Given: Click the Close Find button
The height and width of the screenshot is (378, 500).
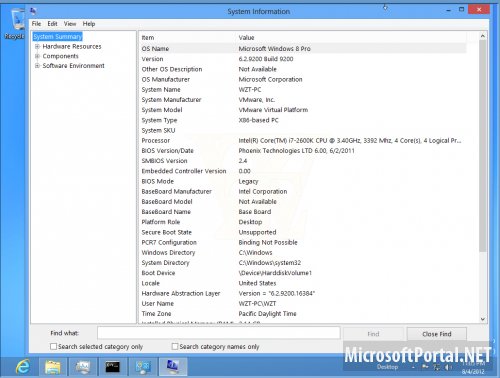Looking at the screenshot, I should coord(437,334).
